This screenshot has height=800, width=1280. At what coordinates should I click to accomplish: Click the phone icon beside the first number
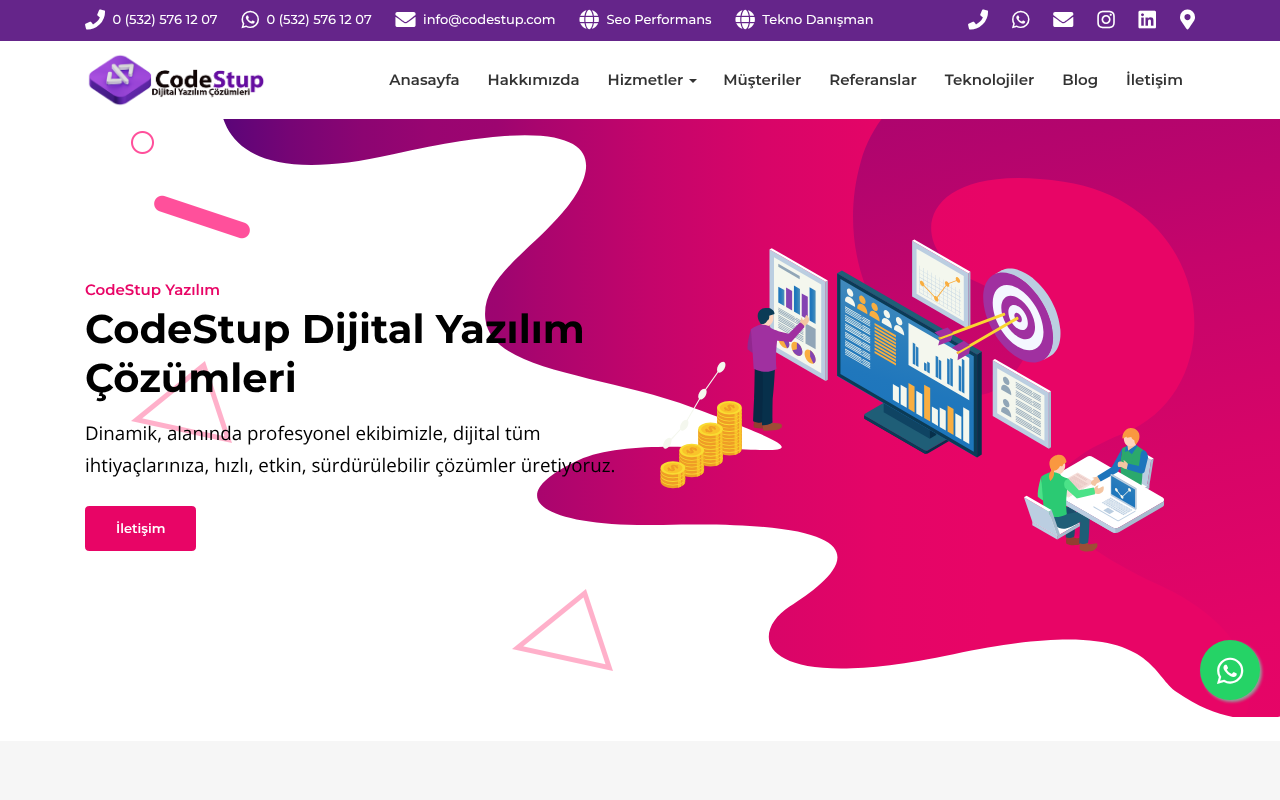(95, 20)
